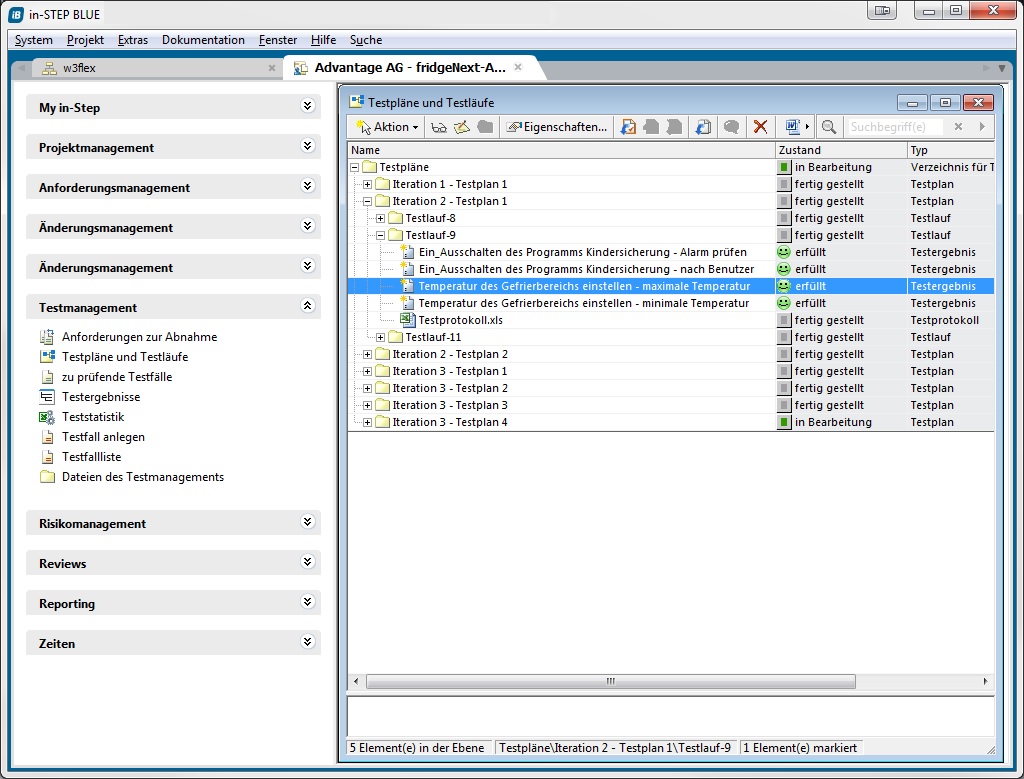Image resolution: width=1024 pixels, height=779 pixels.
Task: Click the edit (hand with pencil) toolbar icon
Action: (461, 127)
